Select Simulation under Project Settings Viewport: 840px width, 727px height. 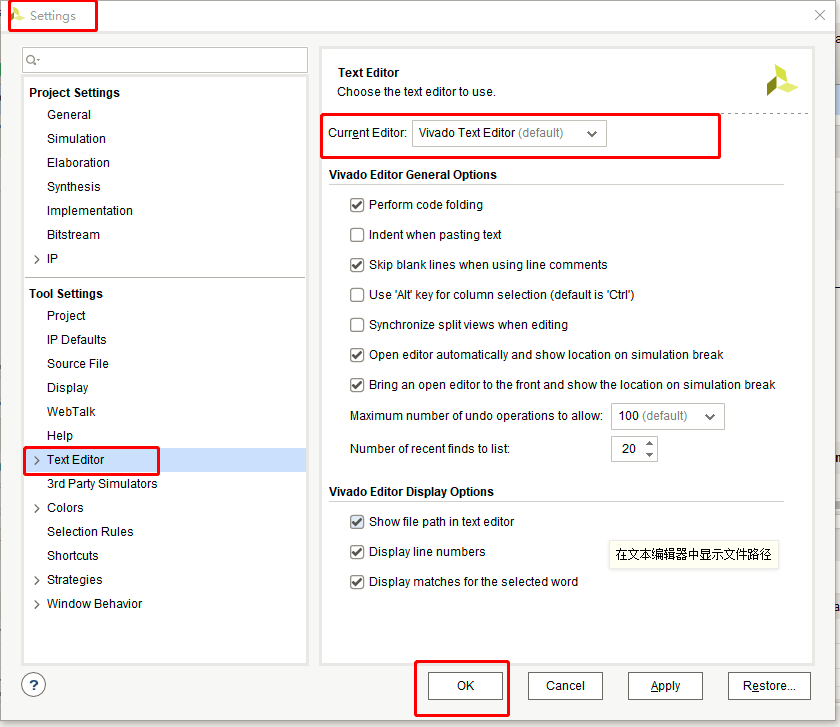(76, 138)
